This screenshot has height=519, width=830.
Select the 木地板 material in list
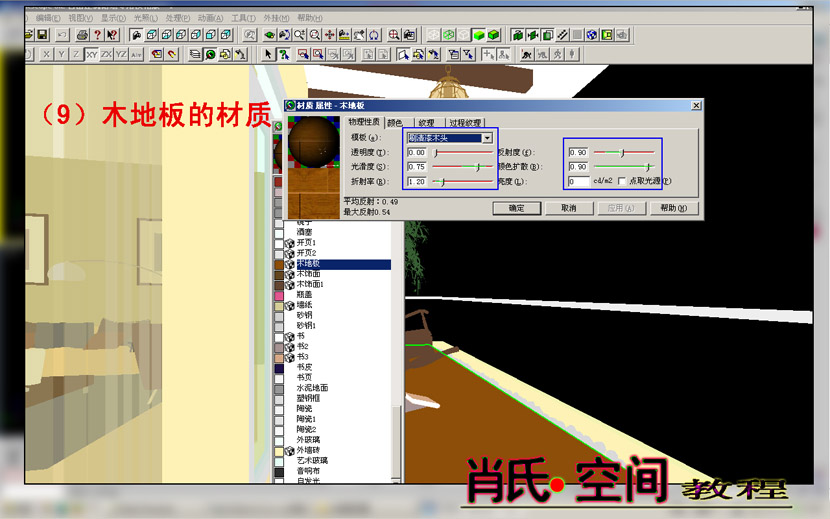click(x=343, y=264)
